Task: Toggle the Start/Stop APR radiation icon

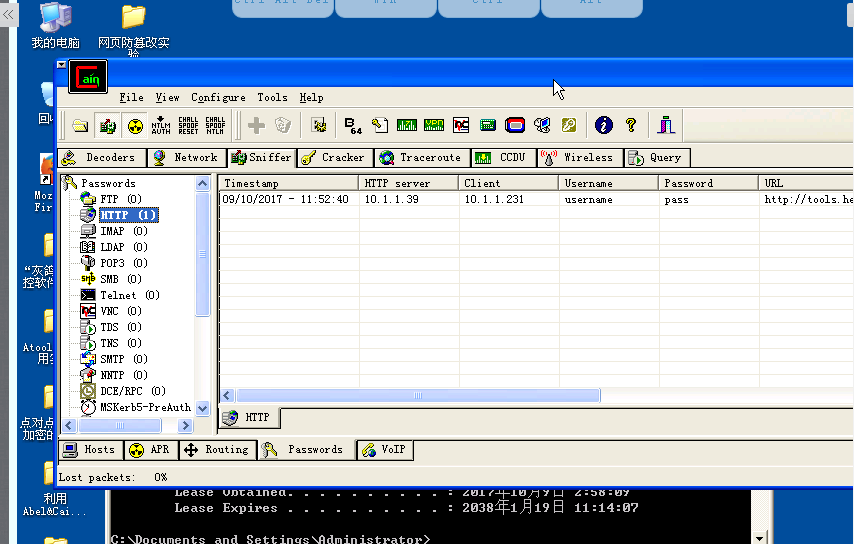Action: click(135, 126)
